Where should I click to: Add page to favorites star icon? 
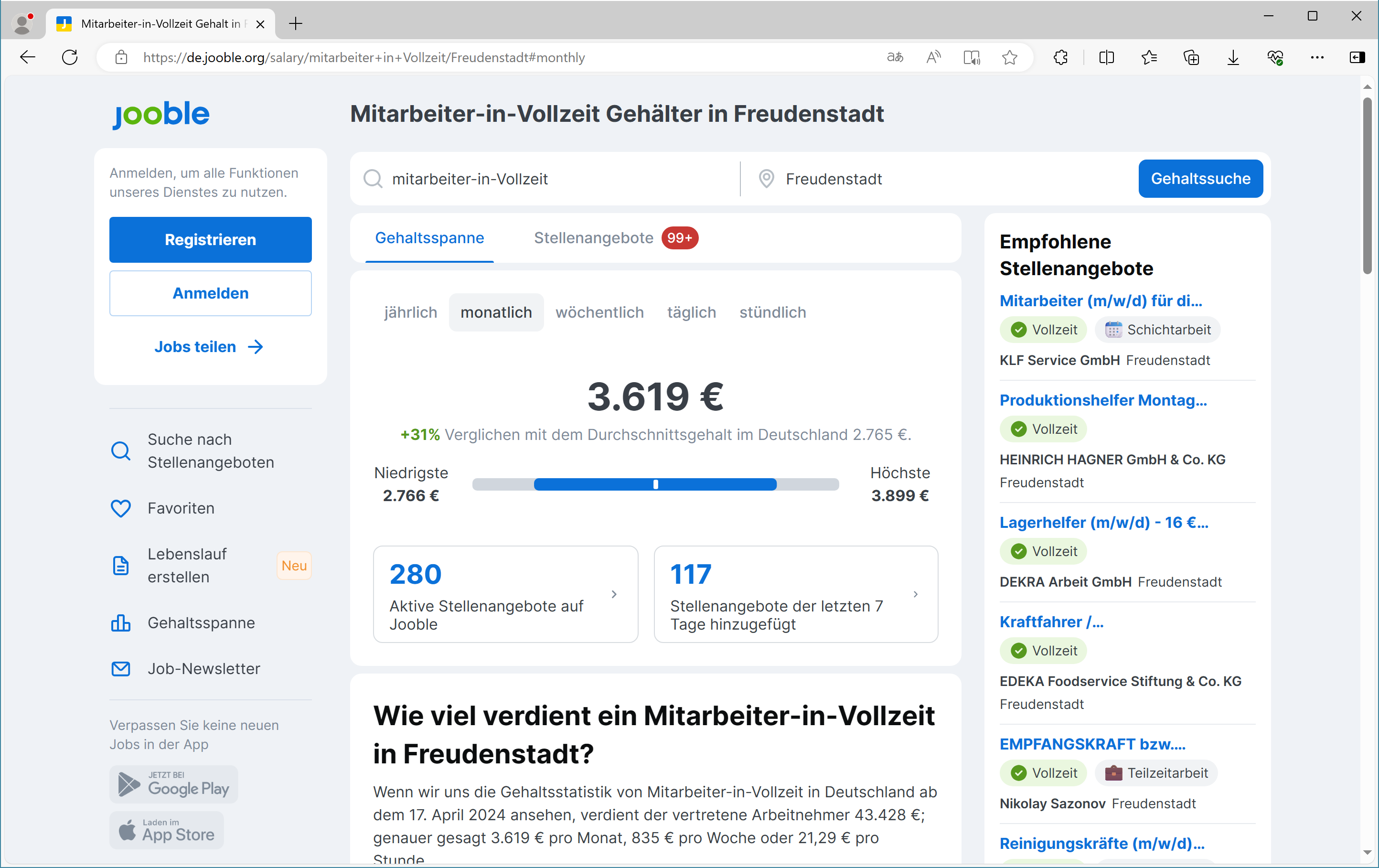[x=1010, y=57]
